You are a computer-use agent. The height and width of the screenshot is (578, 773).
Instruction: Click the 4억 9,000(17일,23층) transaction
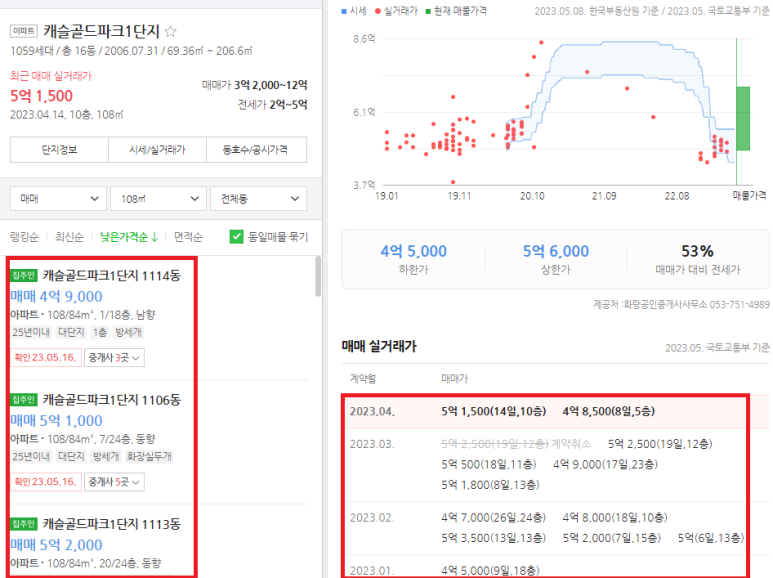point(605,465)
